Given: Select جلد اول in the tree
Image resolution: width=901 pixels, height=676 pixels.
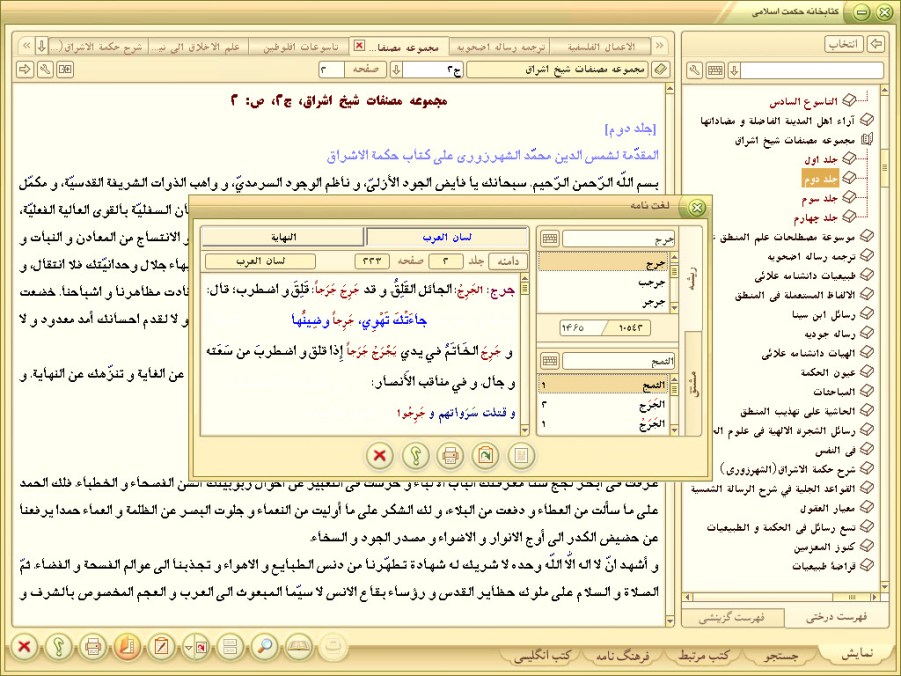Looking at the screenshot, I should pos(821,159).
